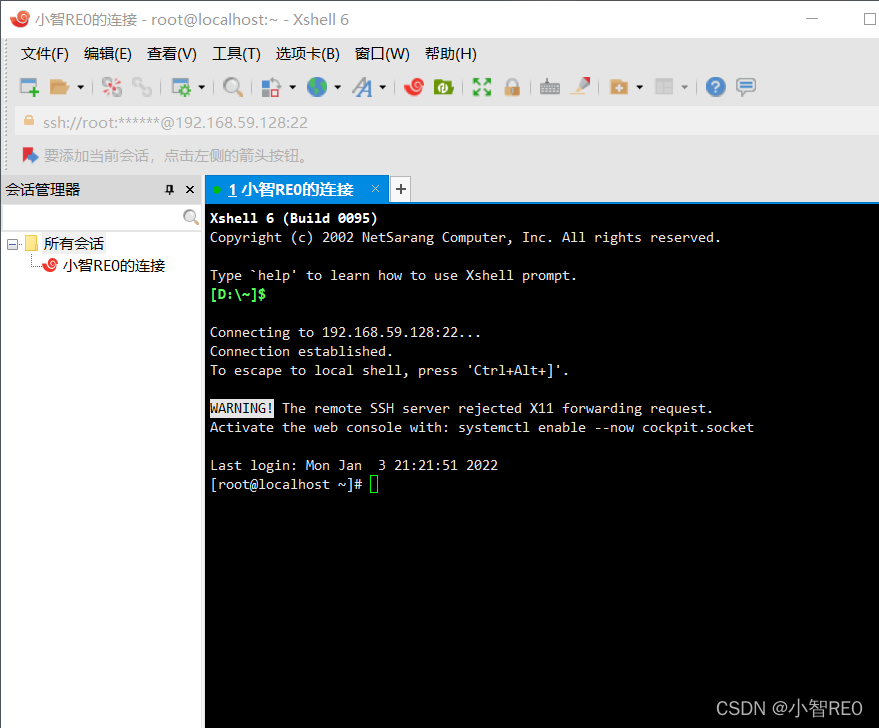The width and height of the screenshot is (879, 728).
Task: Launch Xftp green toolbar icon
Action: click(x=443, y=87)
